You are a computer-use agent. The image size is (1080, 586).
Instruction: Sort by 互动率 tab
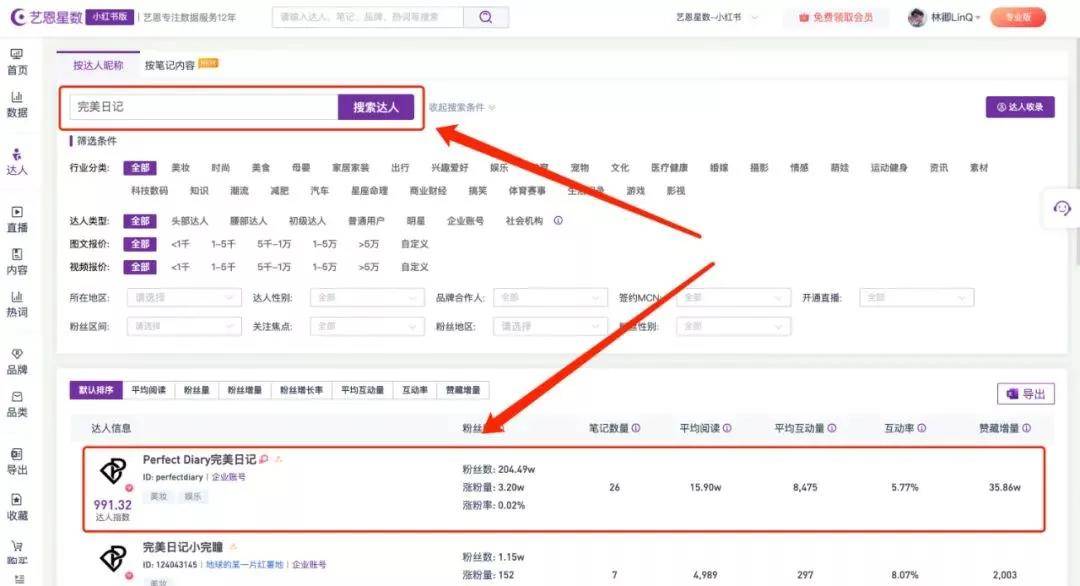(415, 390)
